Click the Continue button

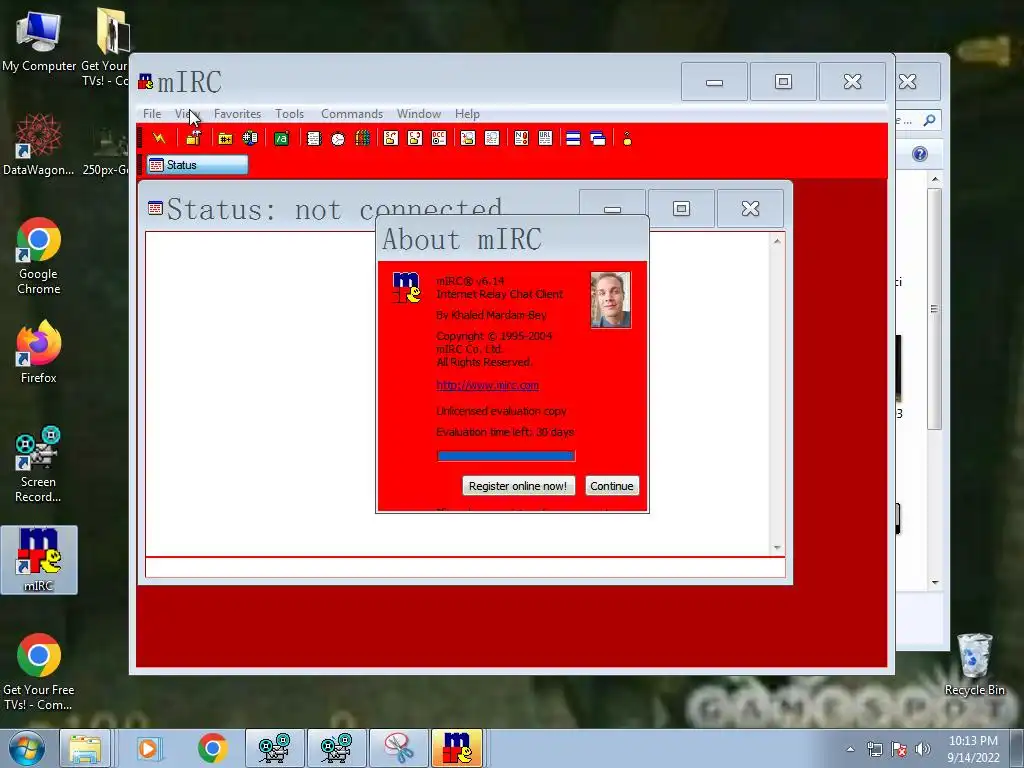pos(612,486)
